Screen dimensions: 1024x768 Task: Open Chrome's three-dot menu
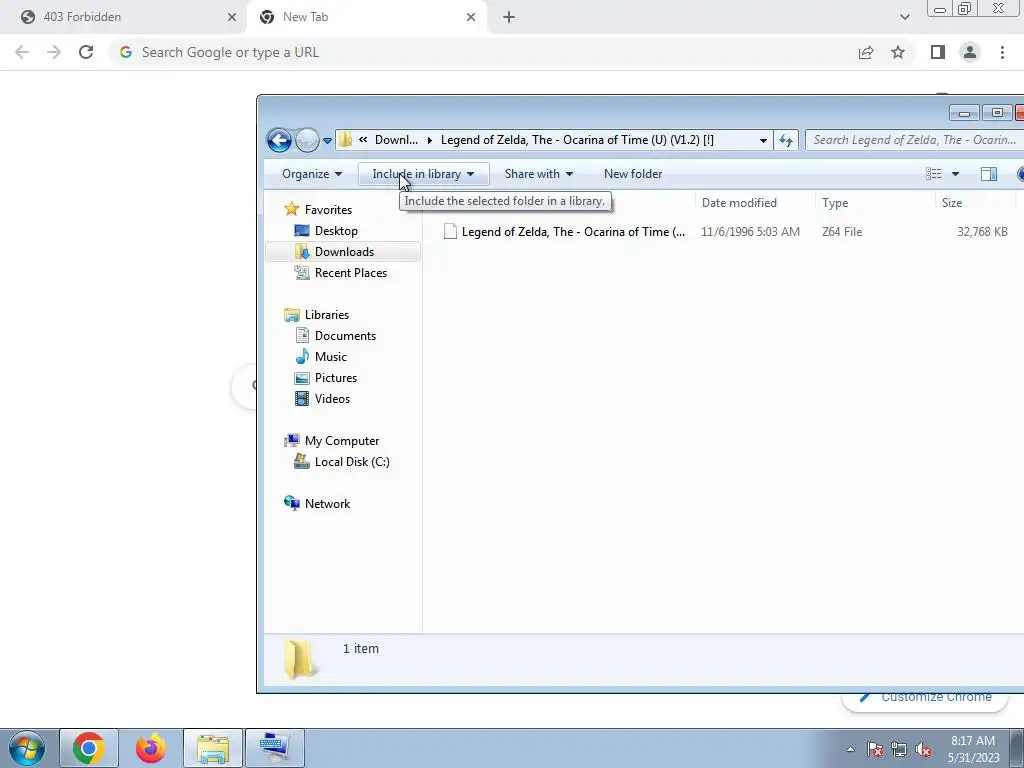coord(1002,52)
